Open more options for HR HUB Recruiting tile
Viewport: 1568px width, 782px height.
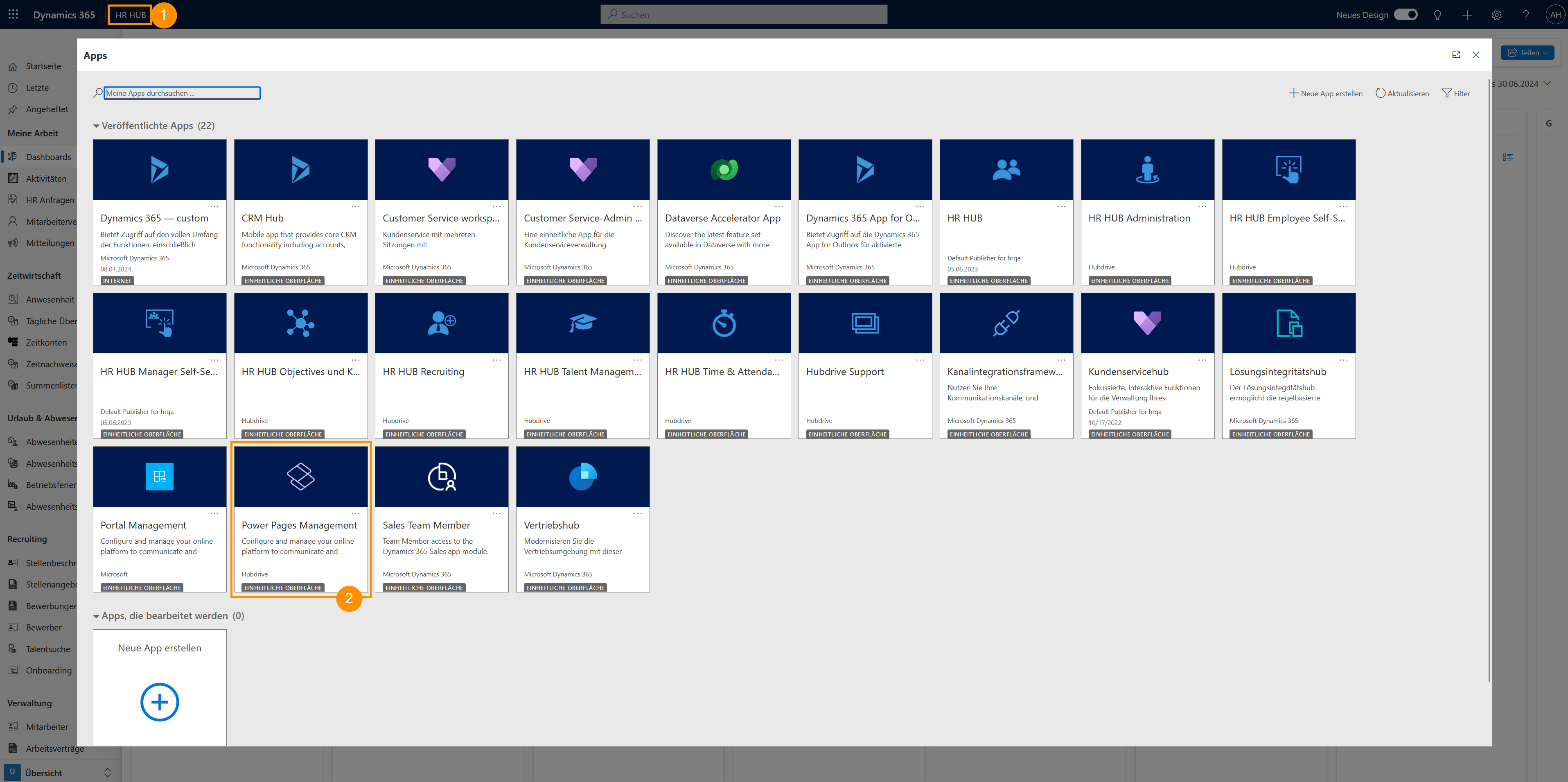click(497, 360)
